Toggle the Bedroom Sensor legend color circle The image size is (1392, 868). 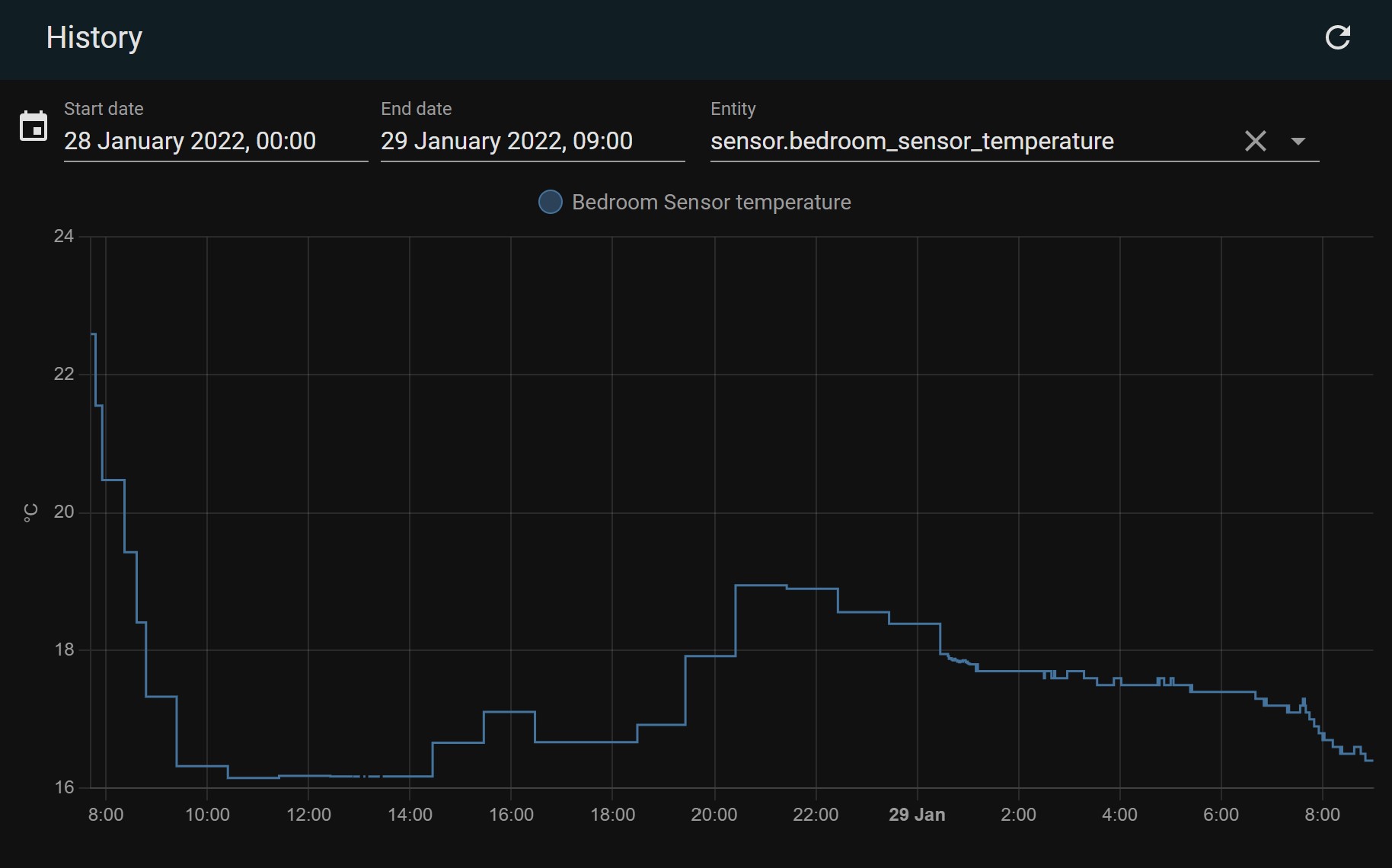pos(550,202)
